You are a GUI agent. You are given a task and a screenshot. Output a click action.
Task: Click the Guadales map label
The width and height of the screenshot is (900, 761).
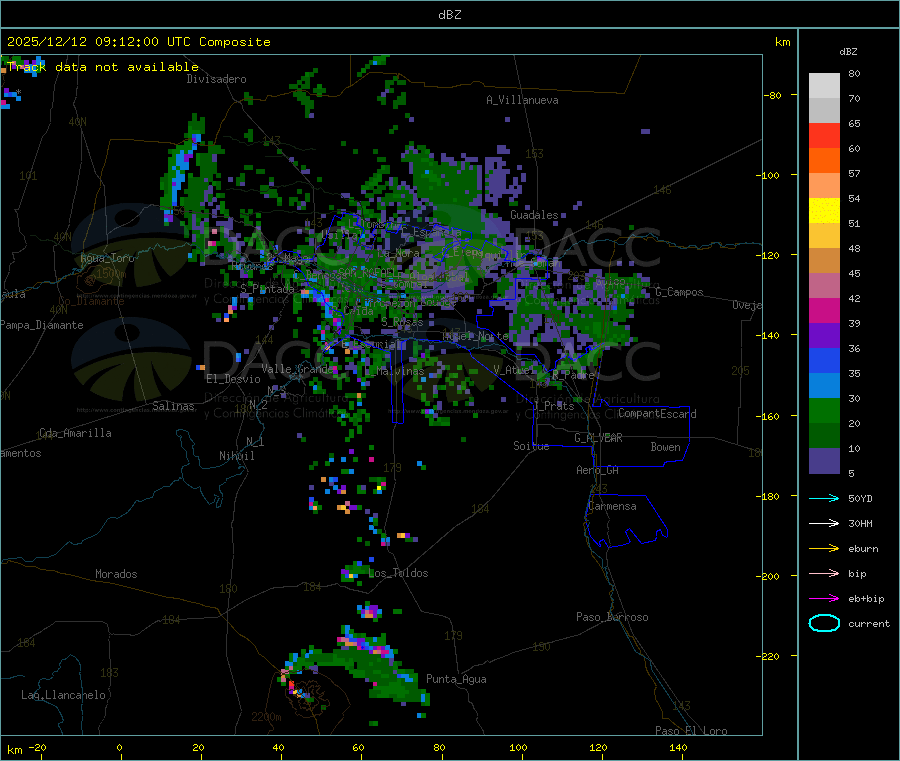[534, 215]
